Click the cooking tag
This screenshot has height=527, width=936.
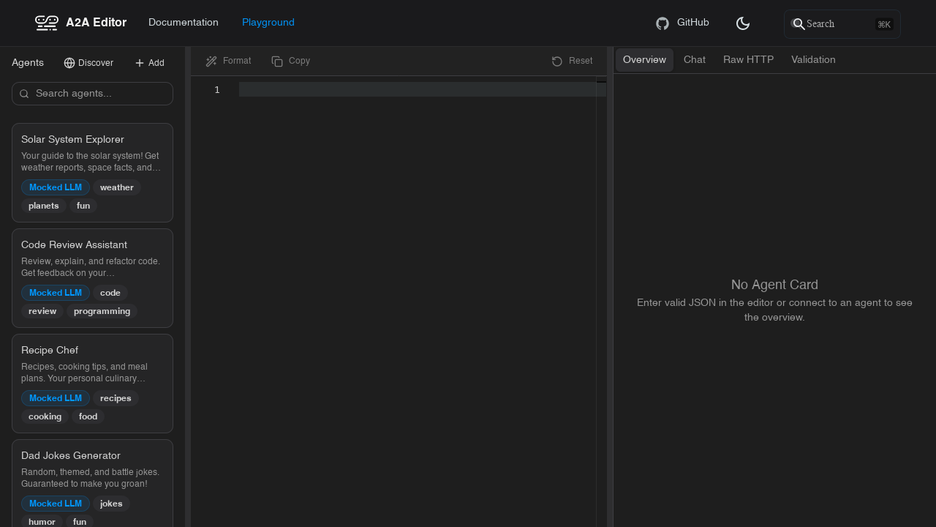pyautogui.click(x=45, y=417)
